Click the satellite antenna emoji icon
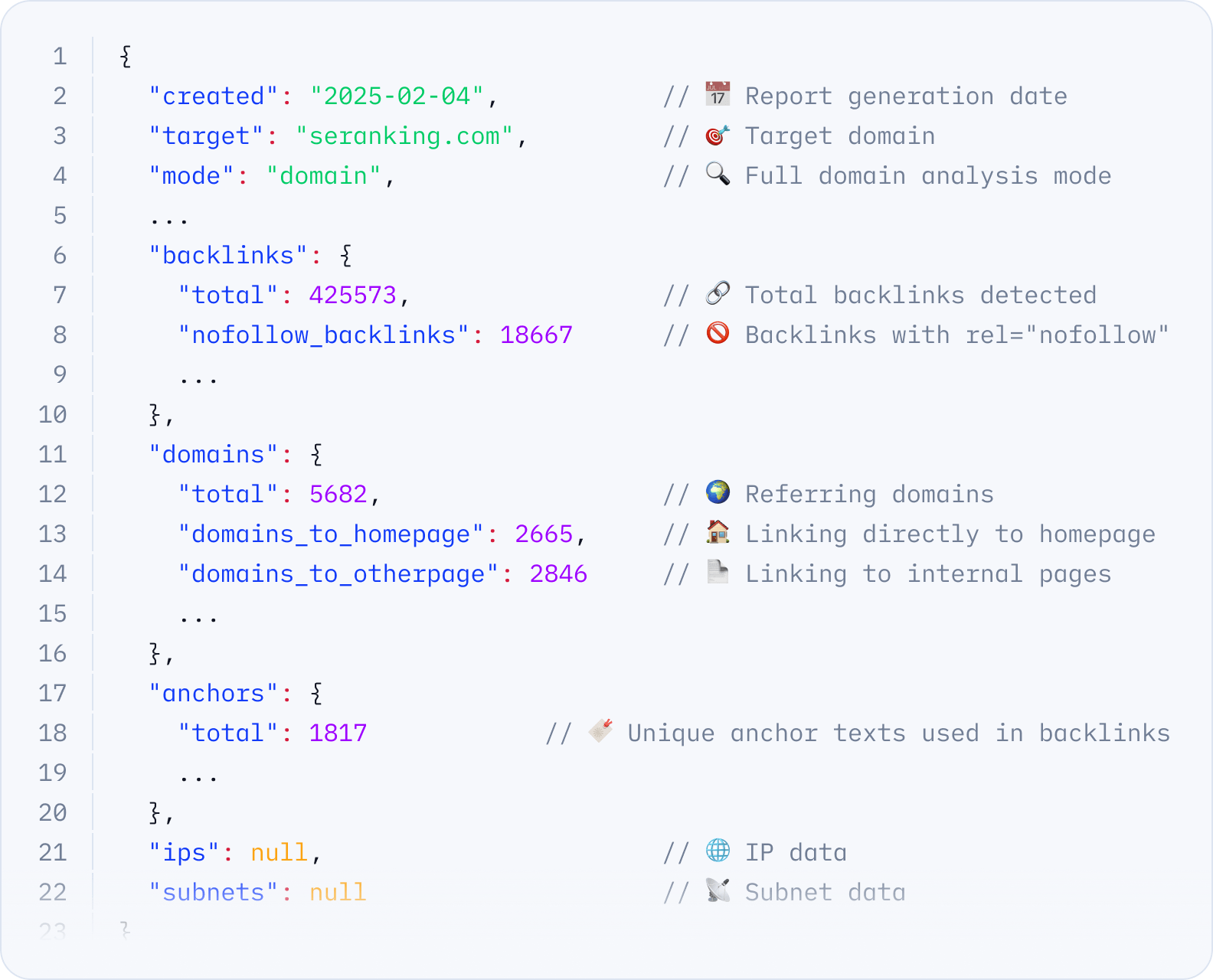The width and height of the screenshot is (1213, 980). click(718, 890)
